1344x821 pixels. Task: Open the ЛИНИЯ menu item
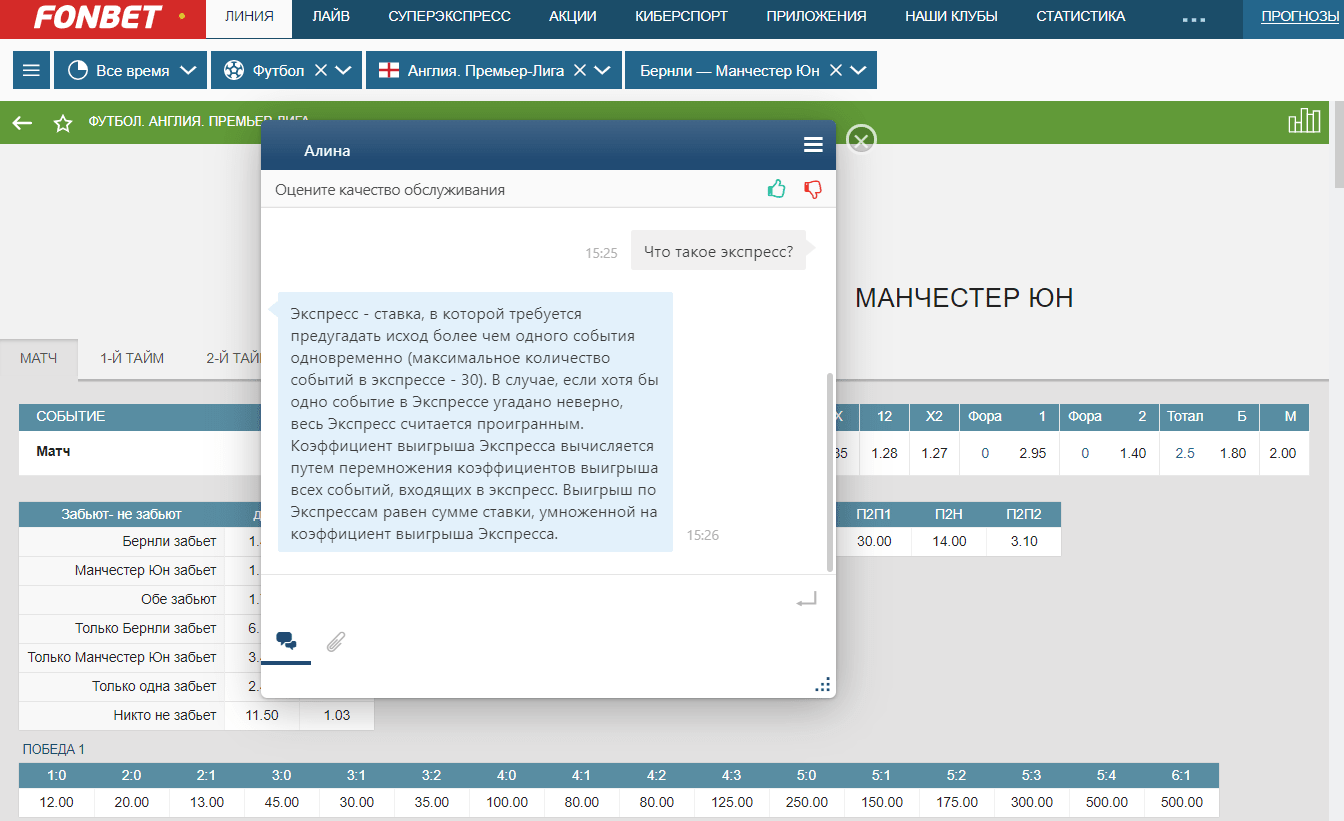point(249,17)
